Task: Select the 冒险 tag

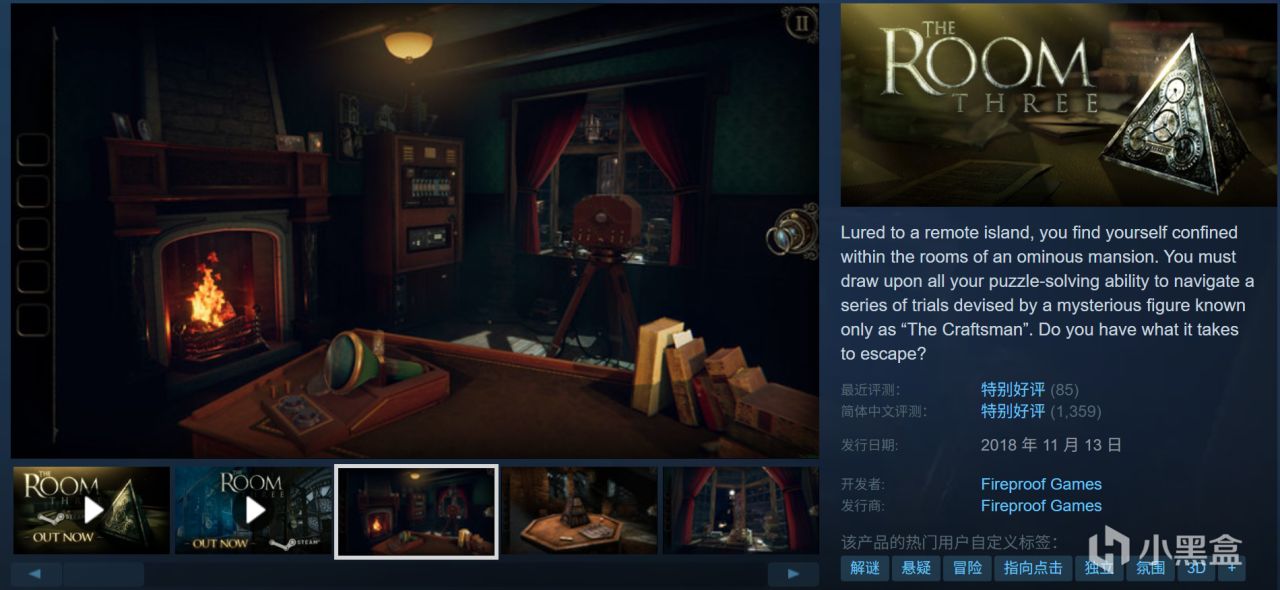Action: (x=967, y=568)
